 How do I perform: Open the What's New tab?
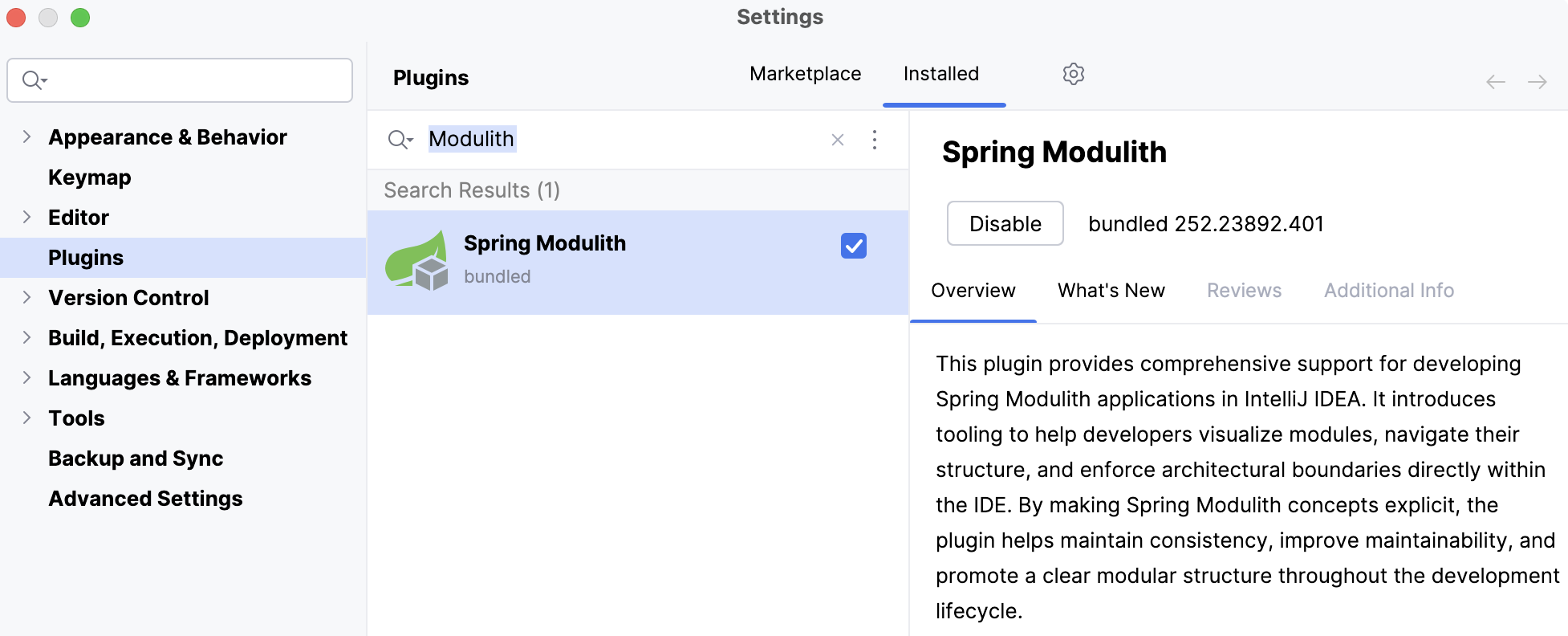click(1111, 290)
